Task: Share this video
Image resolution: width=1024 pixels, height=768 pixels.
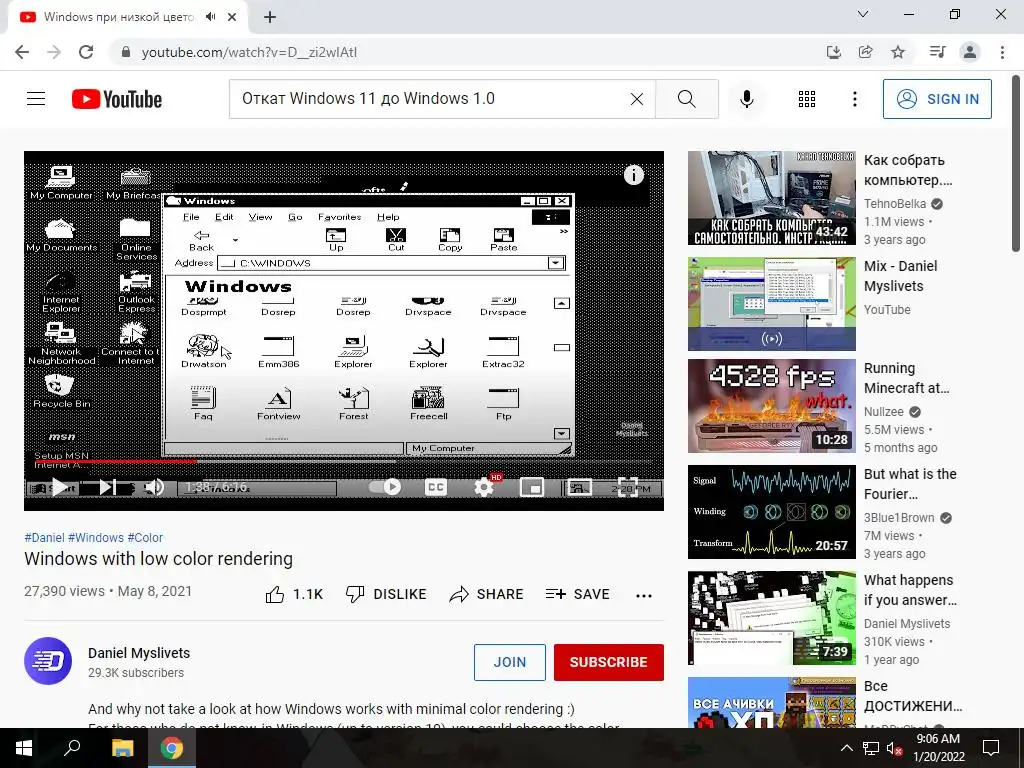Action: tap(487, 594)
